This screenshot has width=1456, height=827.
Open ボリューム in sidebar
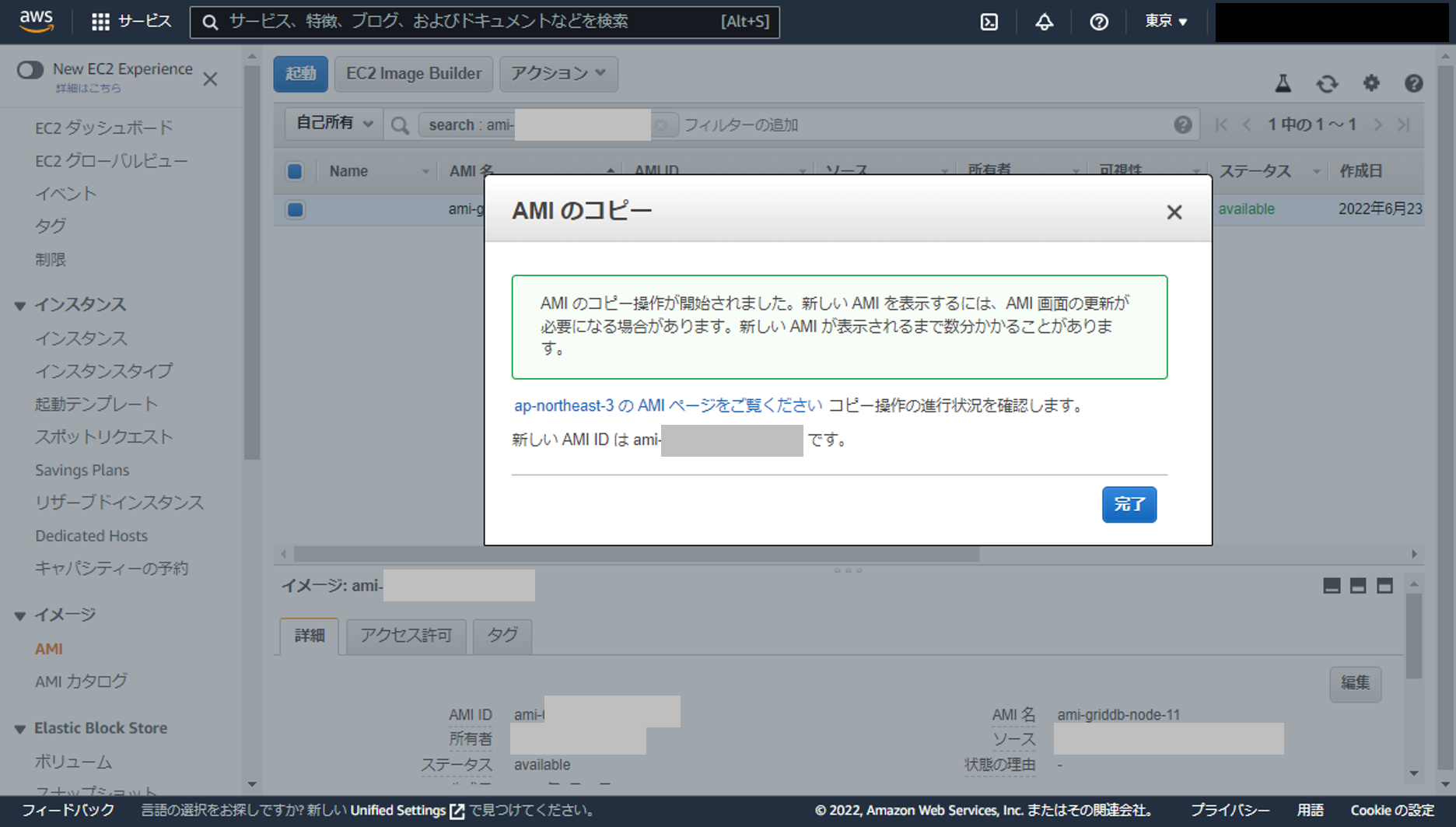73,762
